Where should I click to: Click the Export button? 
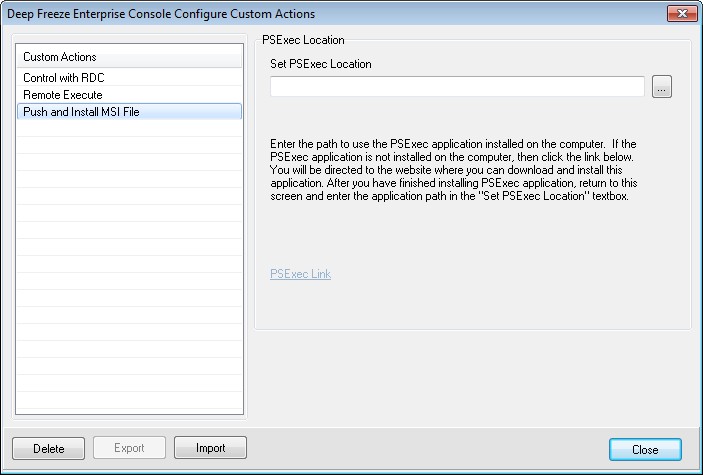tap(130, 448)
